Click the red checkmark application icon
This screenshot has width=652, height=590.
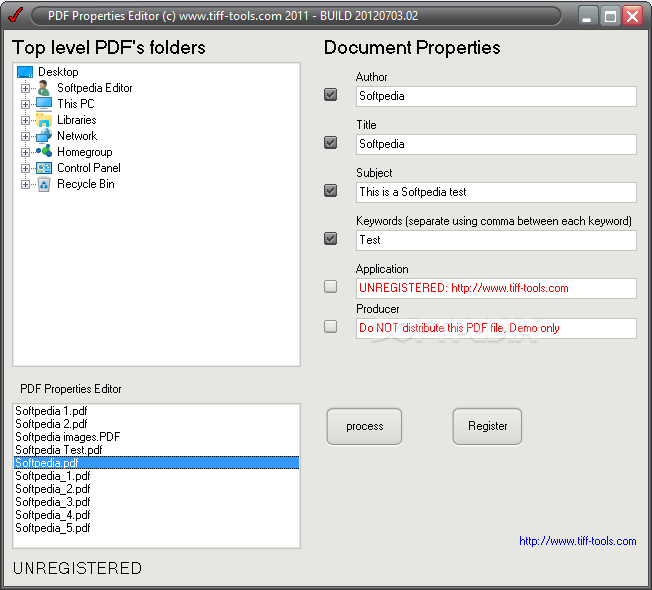coord(16,16)
